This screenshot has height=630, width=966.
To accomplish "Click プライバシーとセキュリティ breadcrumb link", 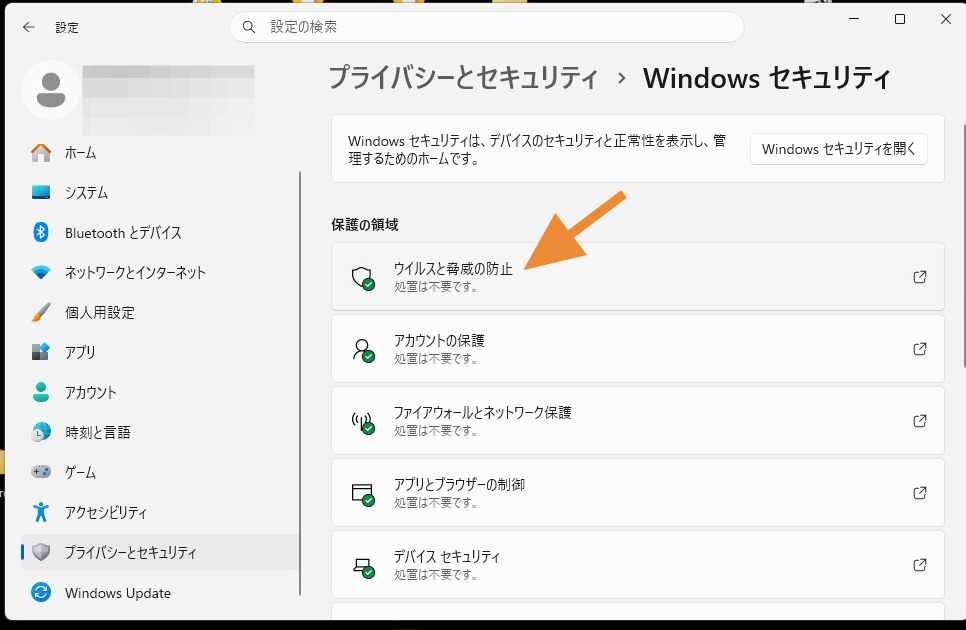I will coord(463,78).
